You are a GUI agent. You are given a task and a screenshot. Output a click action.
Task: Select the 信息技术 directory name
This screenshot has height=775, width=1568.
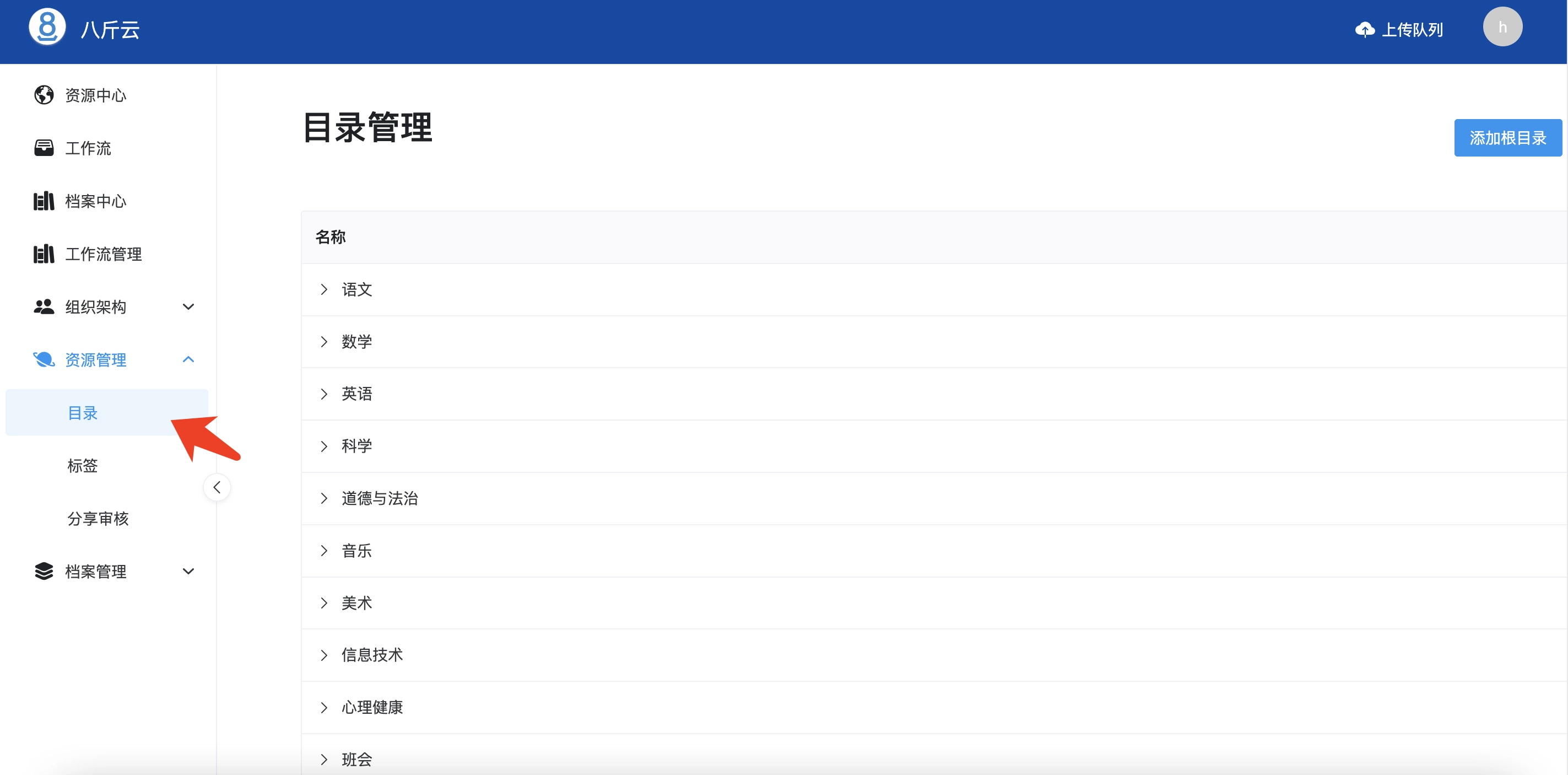(x=372, y=655)
